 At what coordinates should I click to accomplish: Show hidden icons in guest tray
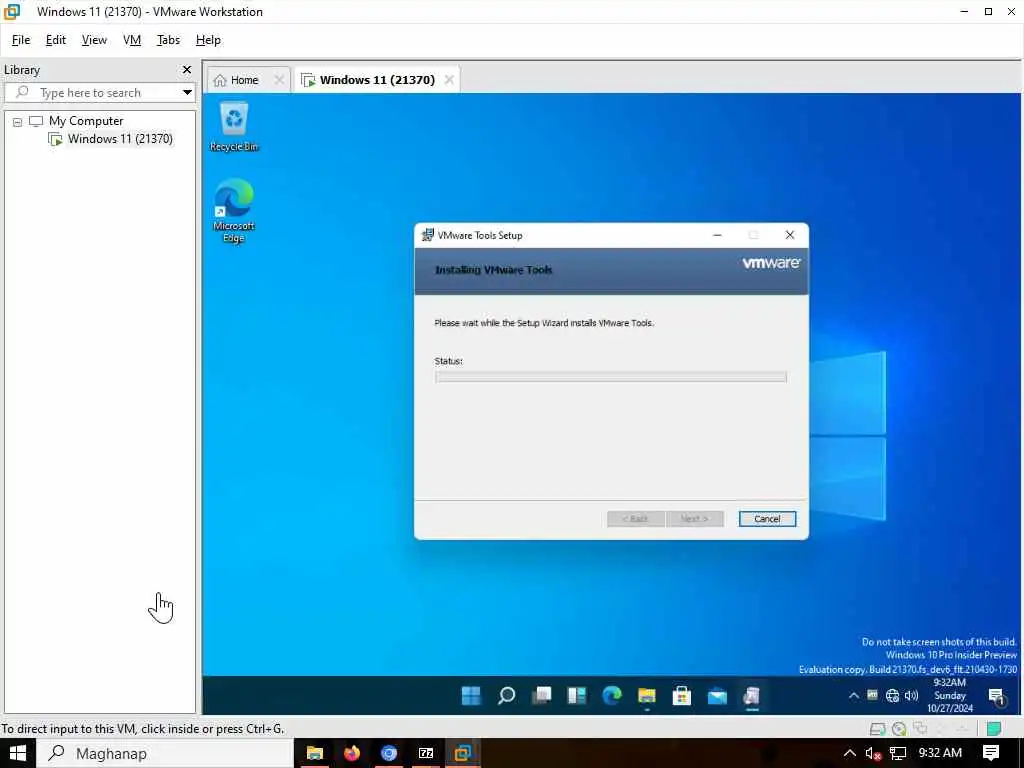coord(854,696)
